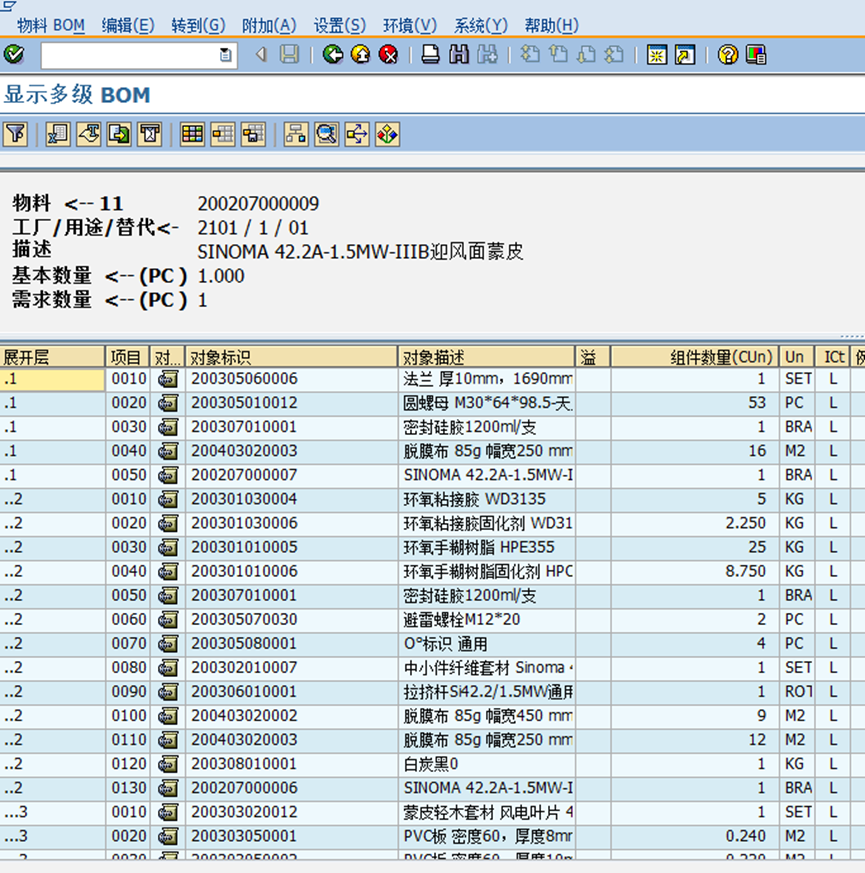Click the 对象描述 column header
865x873 pixels.
(x=486, y=357)
